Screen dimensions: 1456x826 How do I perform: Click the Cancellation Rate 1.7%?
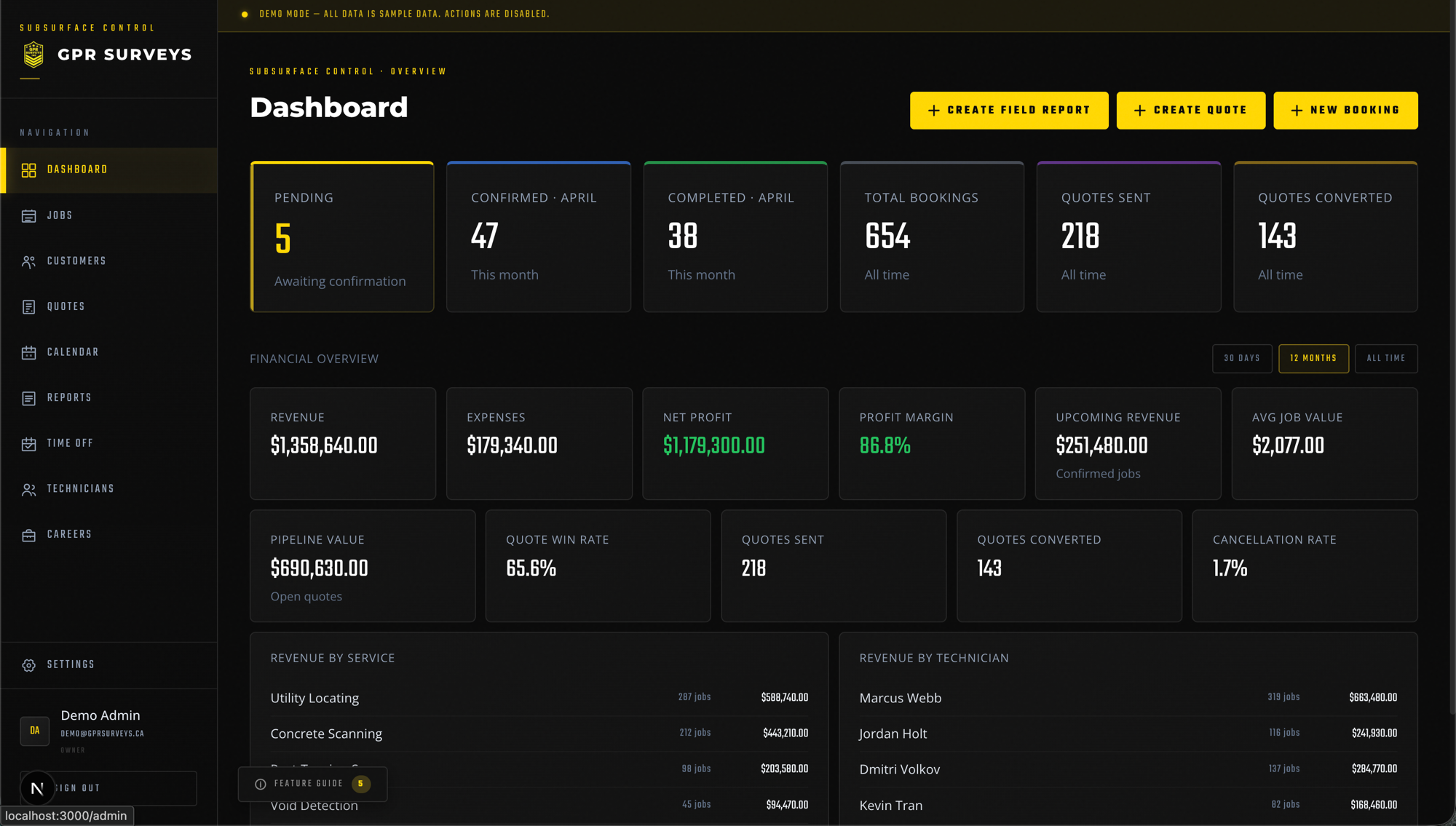pos(1230,568)
